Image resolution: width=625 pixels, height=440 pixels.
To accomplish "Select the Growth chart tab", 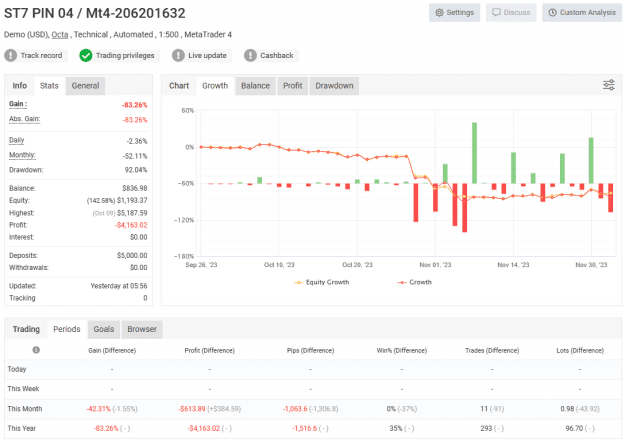I will pos(215,86).
